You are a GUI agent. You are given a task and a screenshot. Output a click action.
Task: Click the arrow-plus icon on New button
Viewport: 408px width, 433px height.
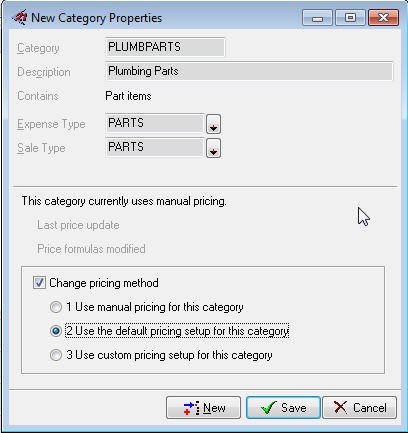(x=192, y=408)
